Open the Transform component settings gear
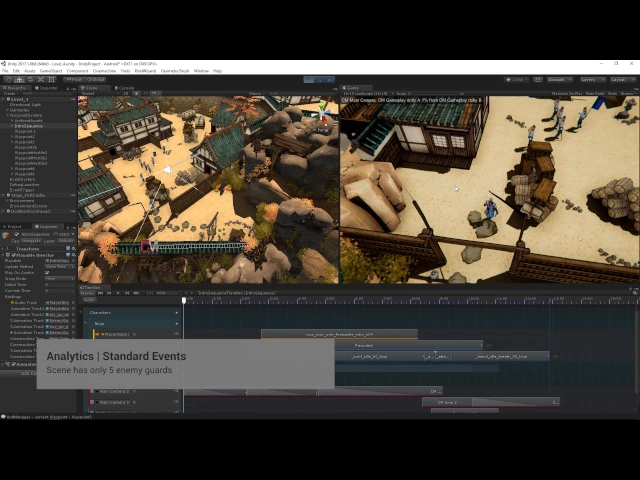The image size is (640, 480). pyautogui.click(x=73, y=249)
